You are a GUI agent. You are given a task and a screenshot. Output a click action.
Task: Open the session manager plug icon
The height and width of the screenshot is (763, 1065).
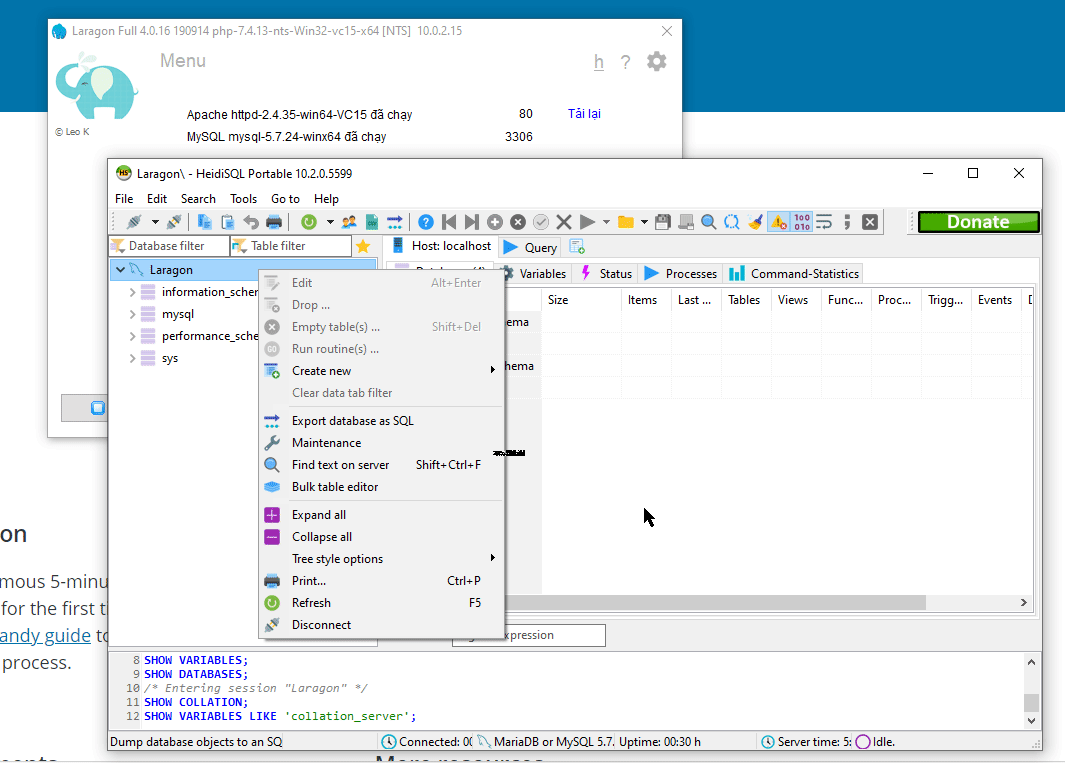coord(134,221)
